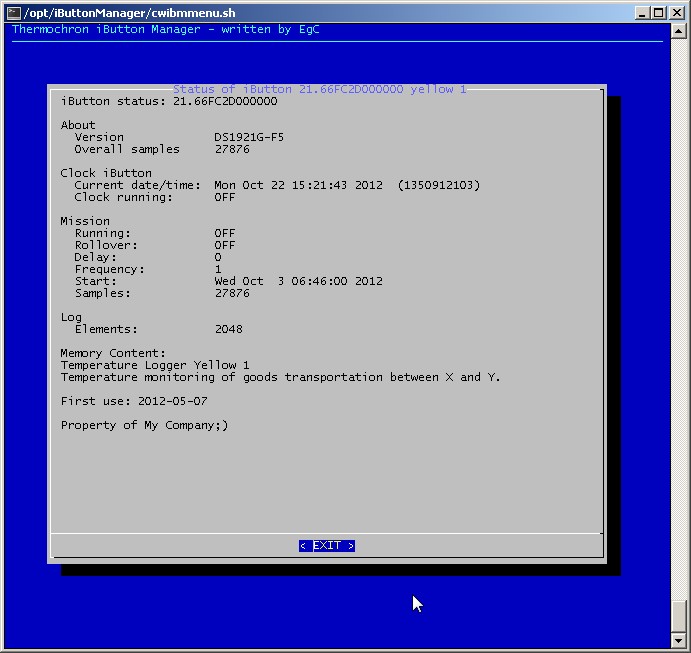Click the scrollbar up arrow
The width and height of the screenshot is (691, 653).
[678, 31]
